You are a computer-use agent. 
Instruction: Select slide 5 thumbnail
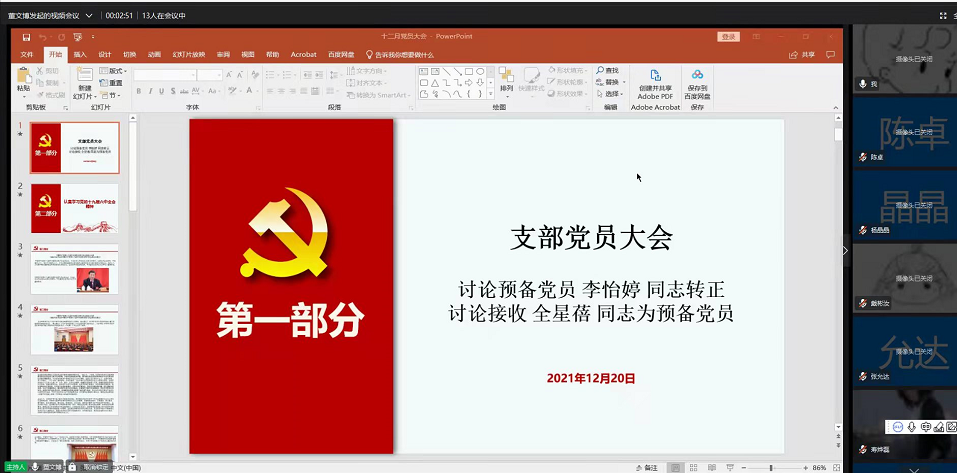click(x=75, y=390)
